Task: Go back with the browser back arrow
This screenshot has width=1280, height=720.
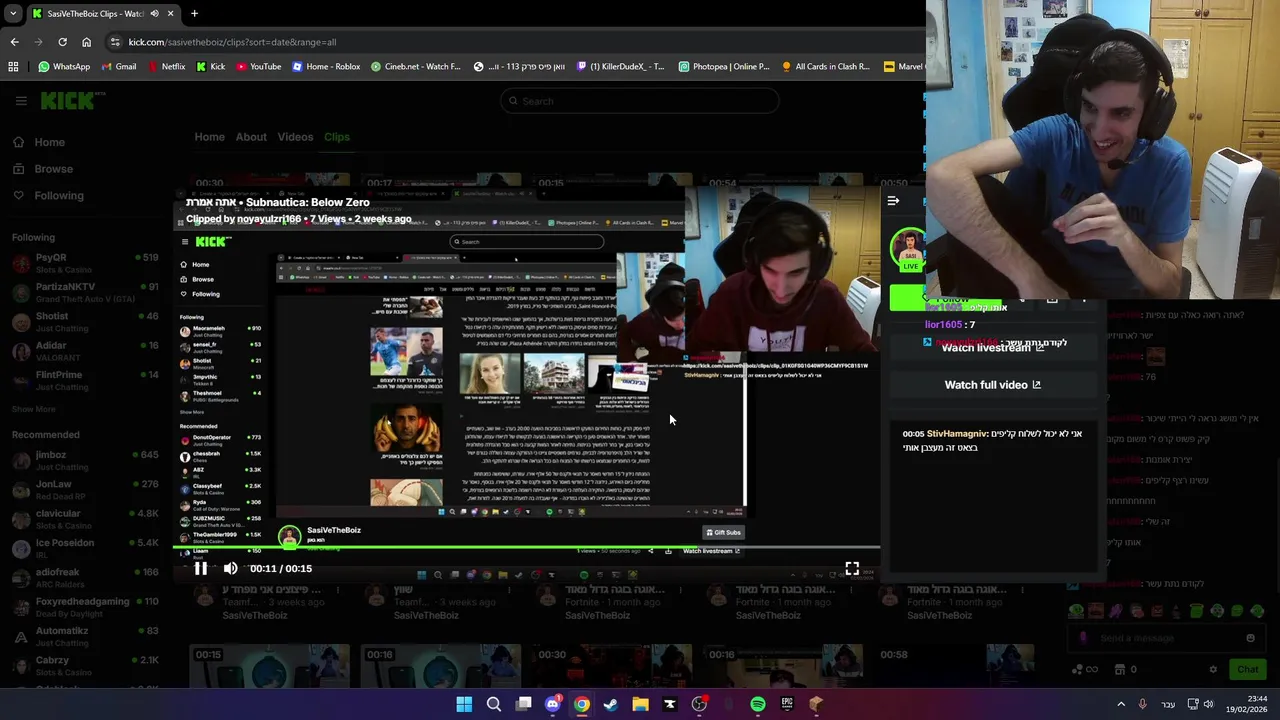Action: (x=14, y=42)
